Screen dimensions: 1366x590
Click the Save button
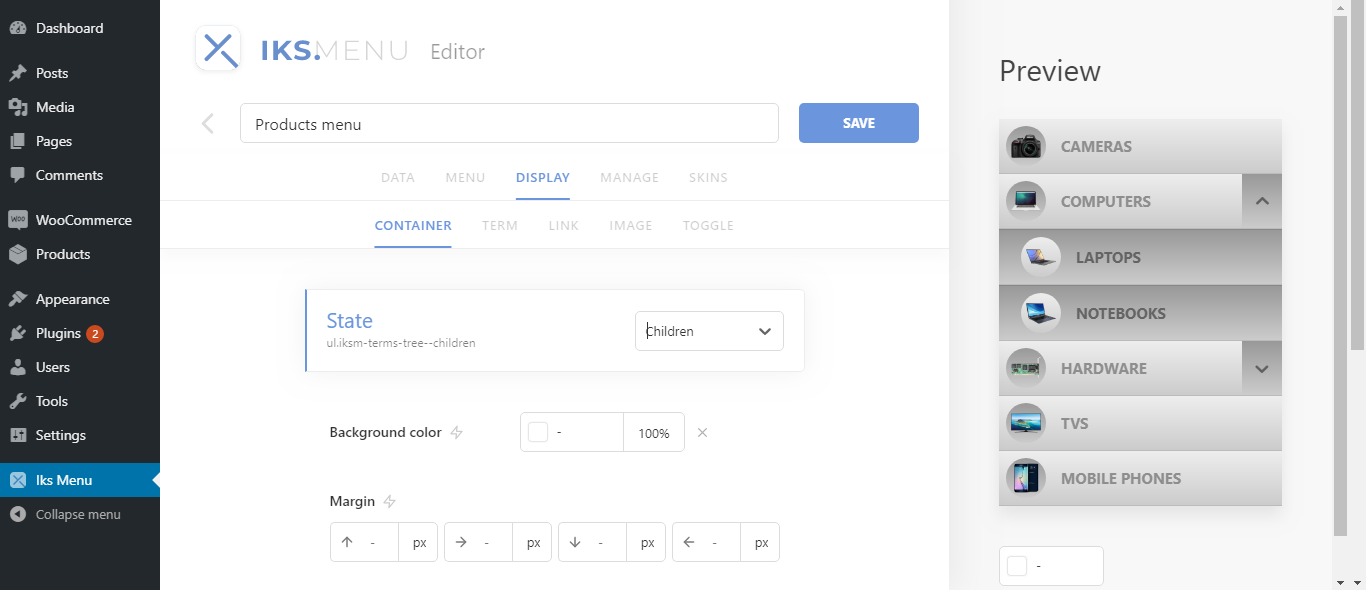[x=858, y=123]
